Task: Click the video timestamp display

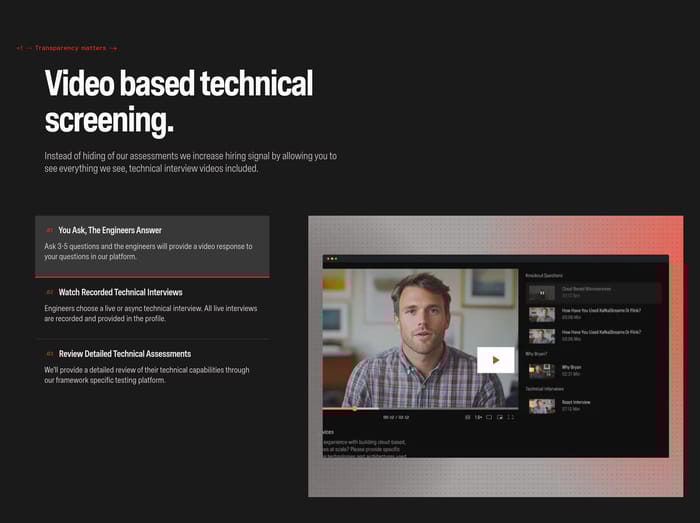Action: point(396,417)
